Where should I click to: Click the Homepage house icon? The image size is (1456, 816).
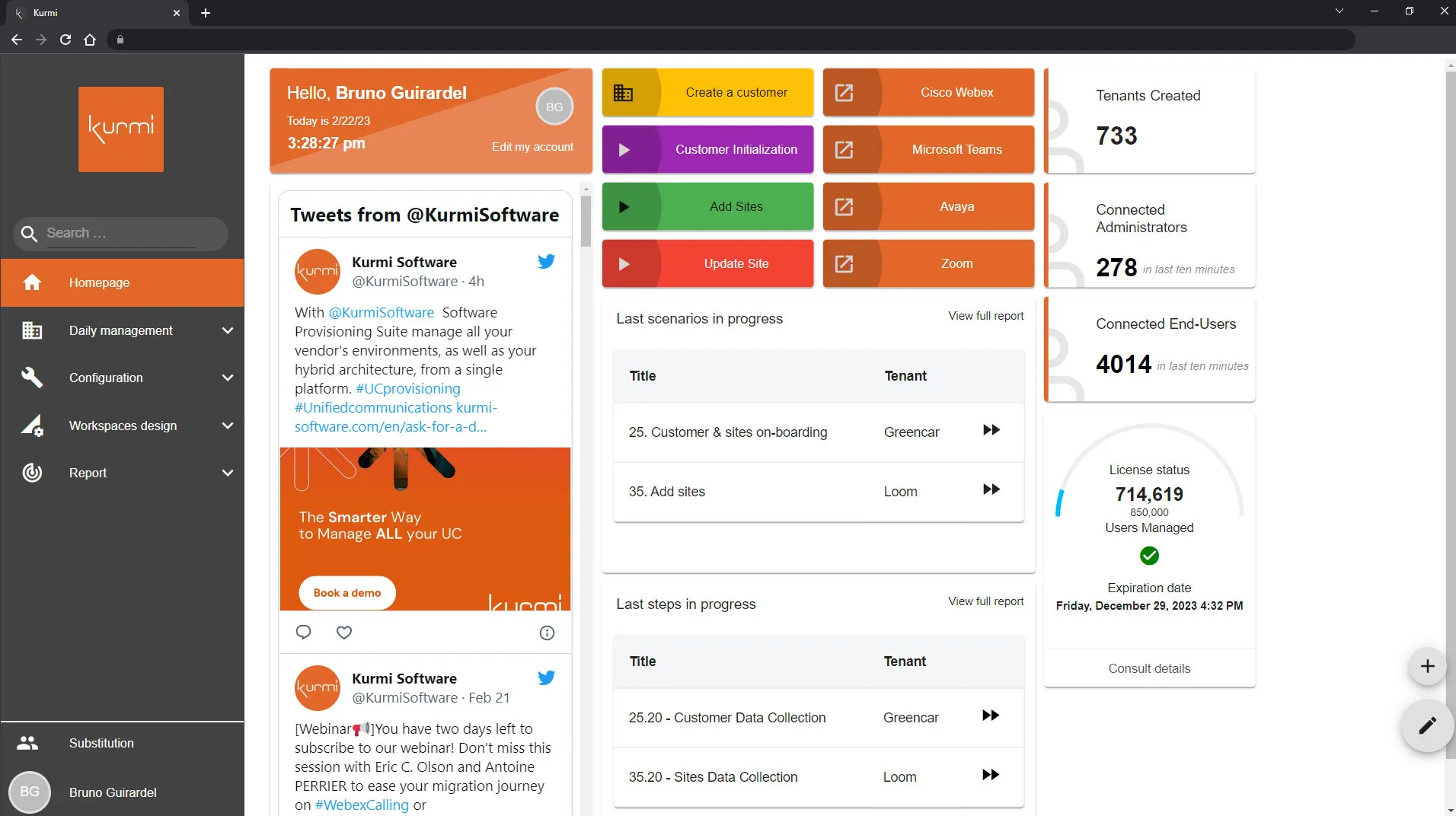(x=32, y=282)
